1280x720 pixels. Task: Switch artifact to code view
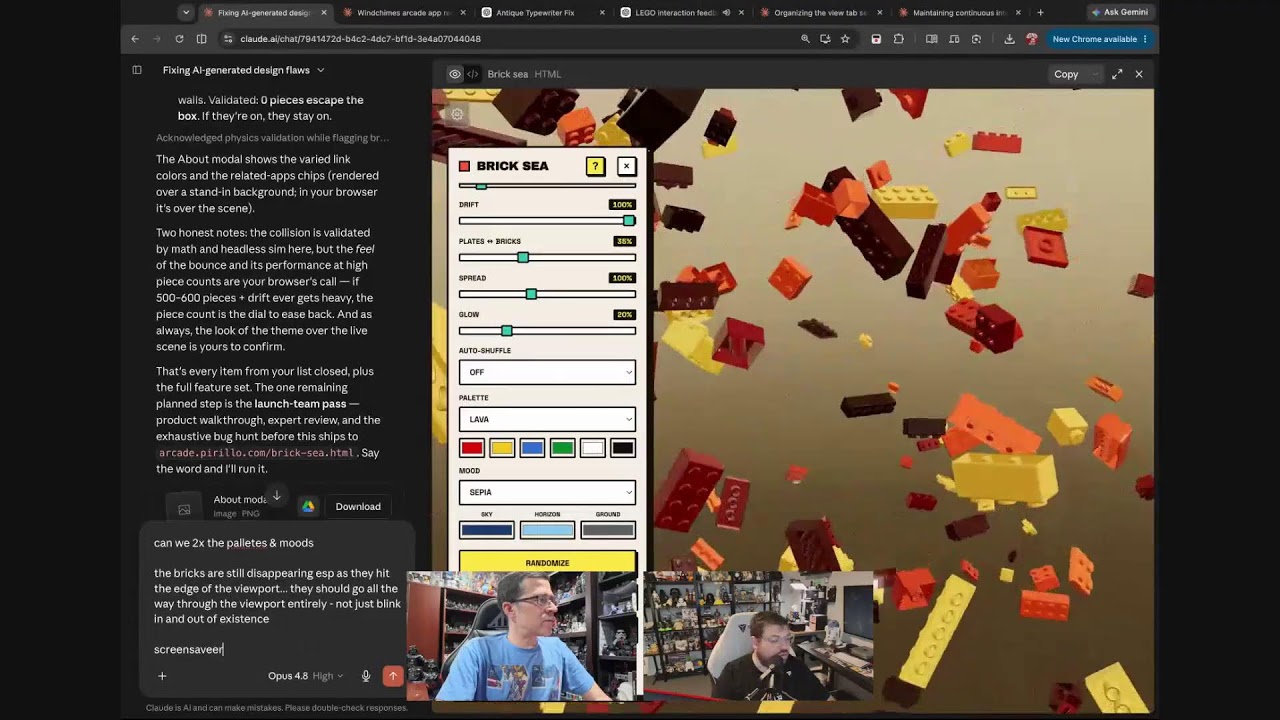[473, 74]
